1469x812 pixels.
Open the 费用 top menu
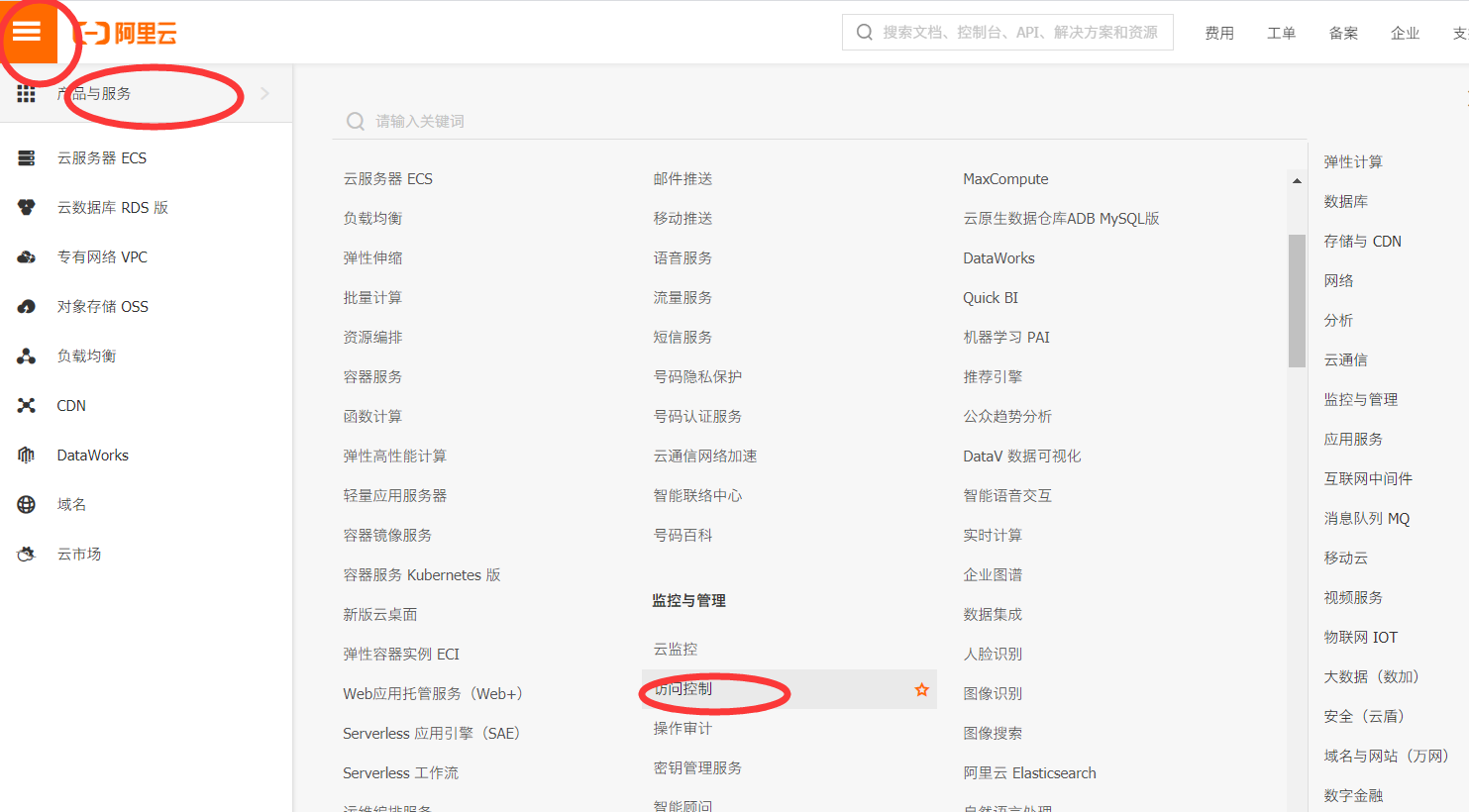[1219, 34]
